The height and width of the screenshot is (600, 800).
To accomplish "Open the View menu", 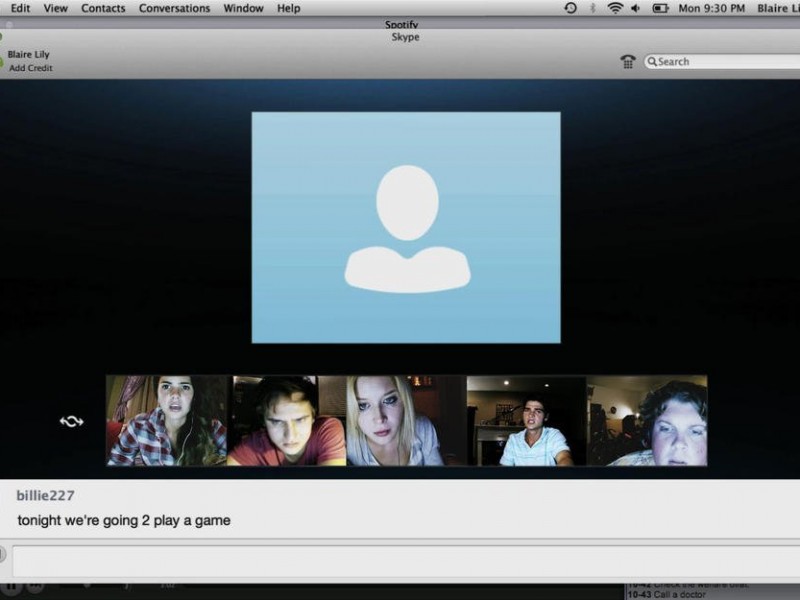I will (x=56, y=8).
